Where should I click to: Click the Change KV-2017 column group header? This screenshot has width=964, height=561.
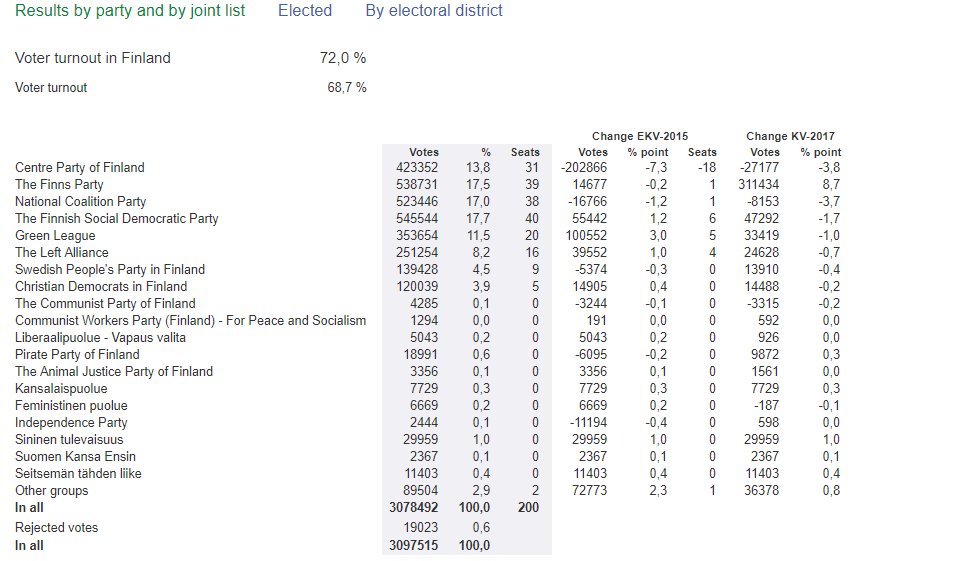[790, 137]
